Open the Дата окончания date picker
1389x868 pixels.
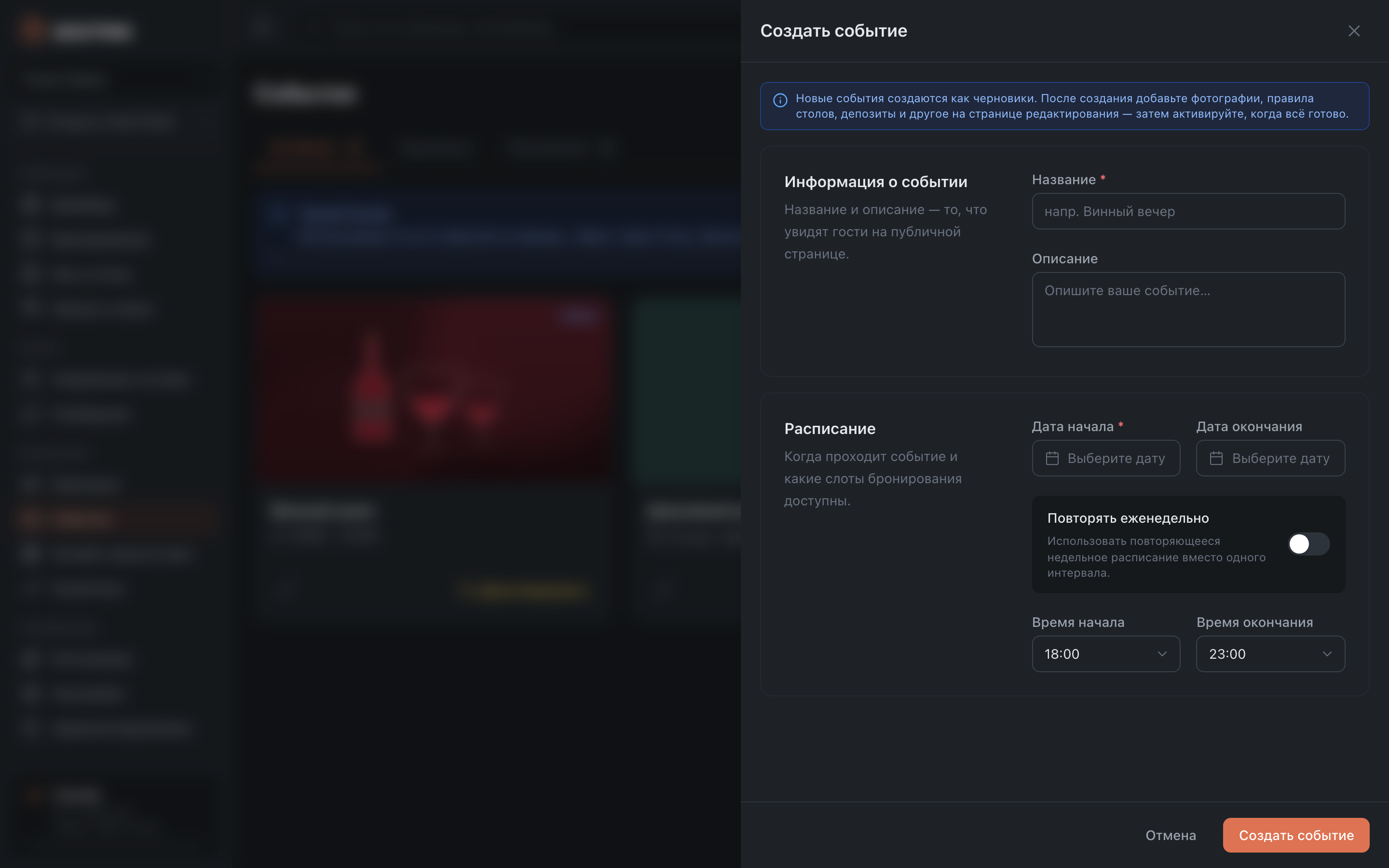point(1270,458)
